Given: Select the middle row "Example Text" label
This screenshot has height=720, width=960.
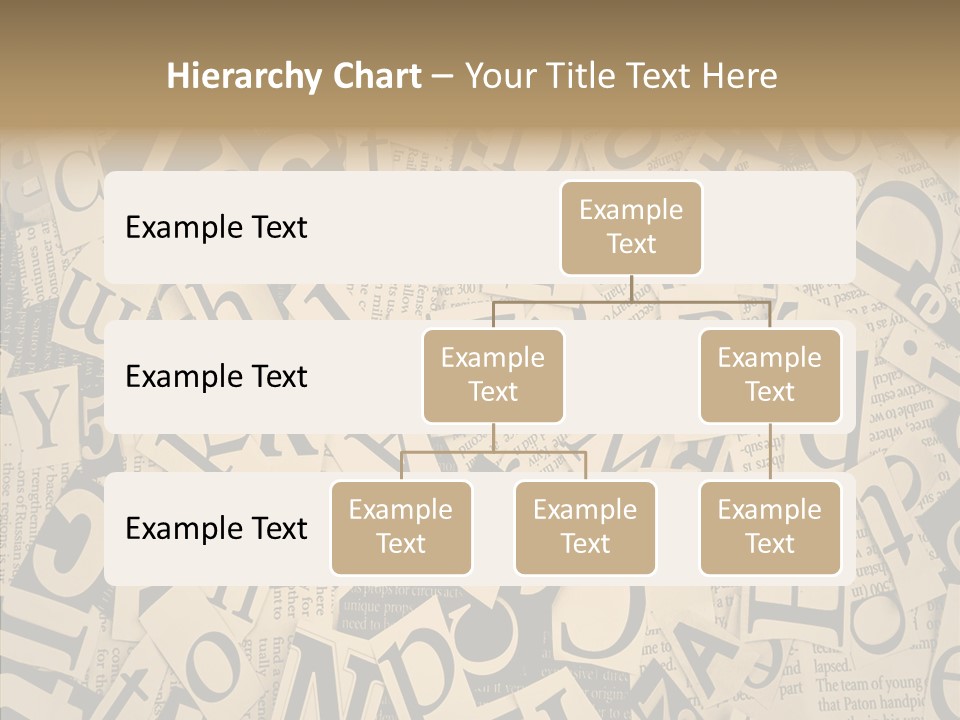Looking at the screenshot, I should pos(216,376).
